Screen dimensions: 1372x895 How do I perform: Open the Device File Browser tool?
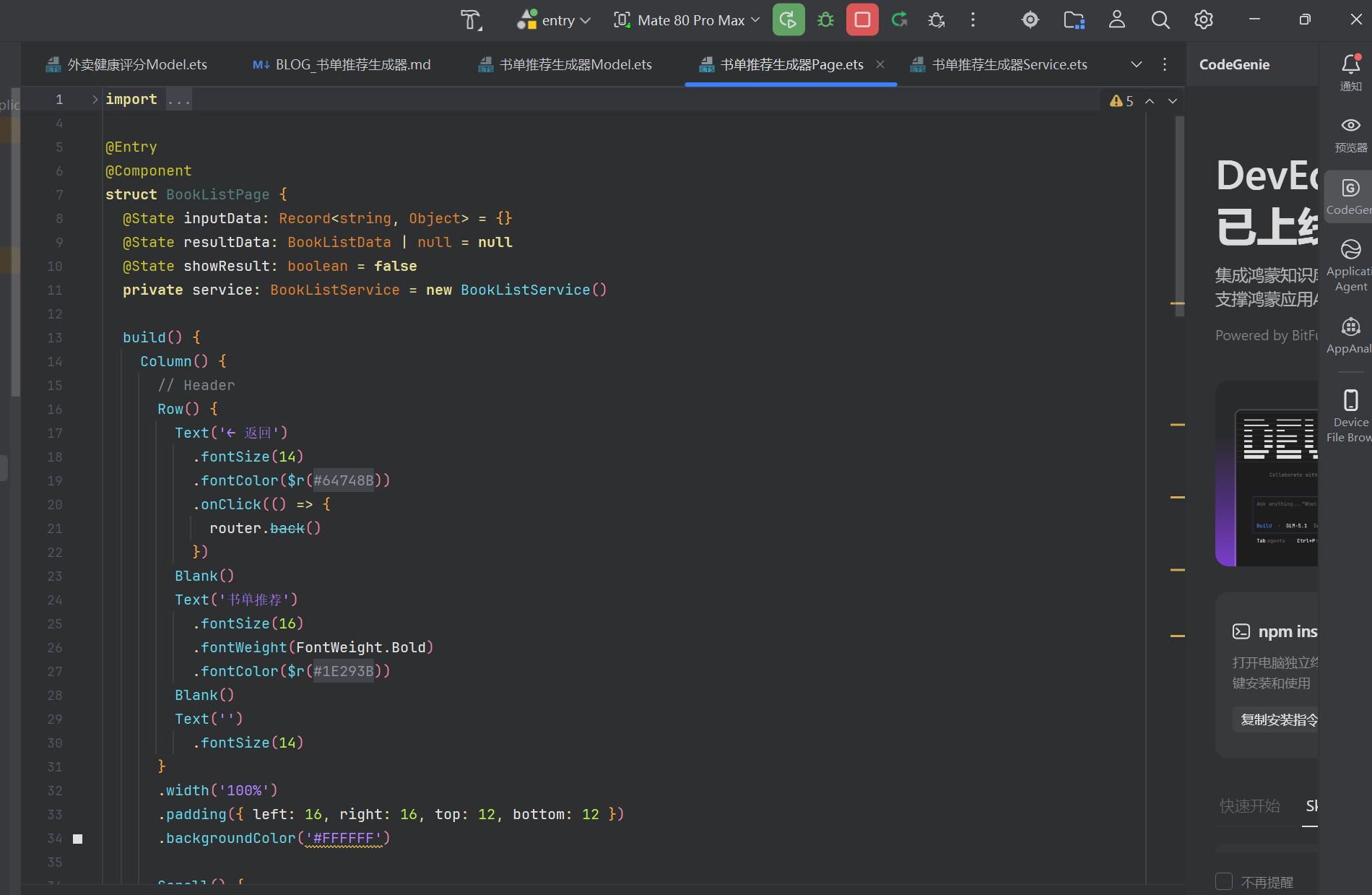(1350, 416)
